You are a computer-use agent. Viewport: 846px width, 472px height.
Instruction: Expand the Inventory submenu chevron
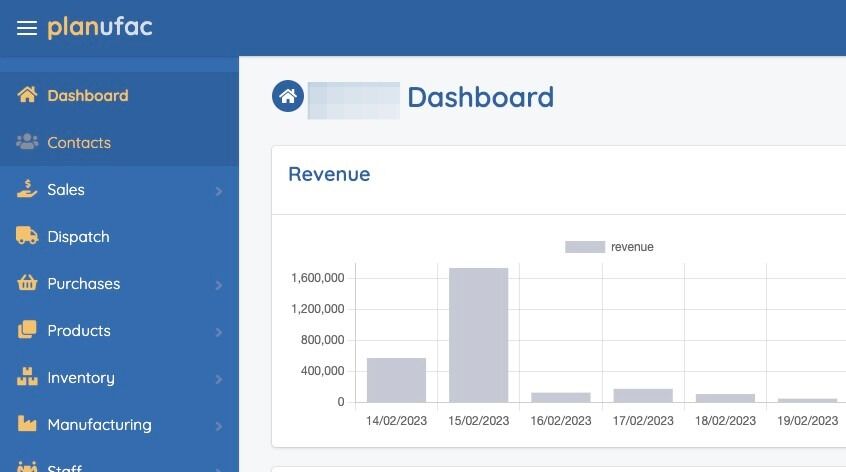[x=219, y=379]
